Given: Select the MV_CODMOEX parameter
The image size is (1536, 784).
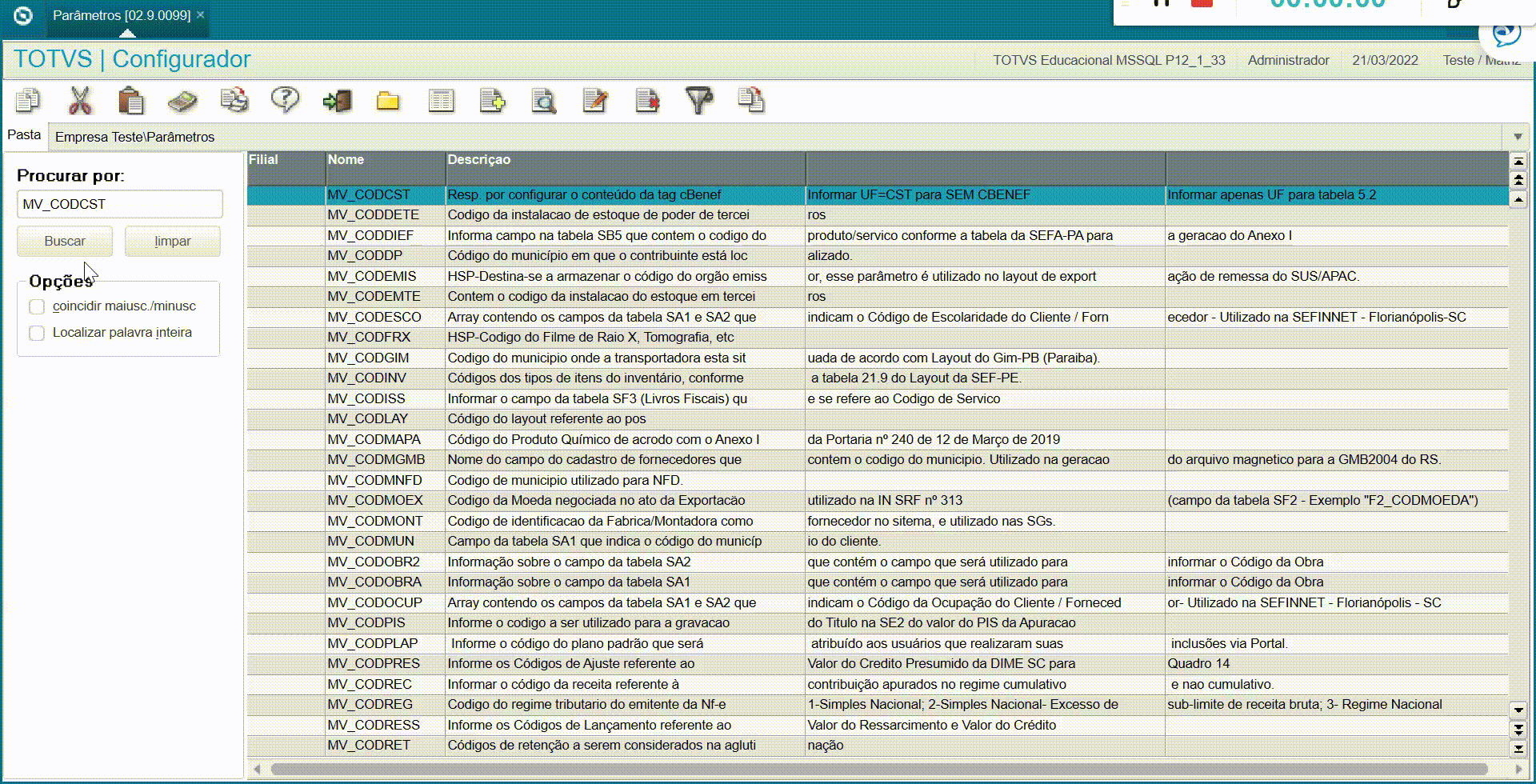Looking at the screenshot, I should click(x=878, y=501).
